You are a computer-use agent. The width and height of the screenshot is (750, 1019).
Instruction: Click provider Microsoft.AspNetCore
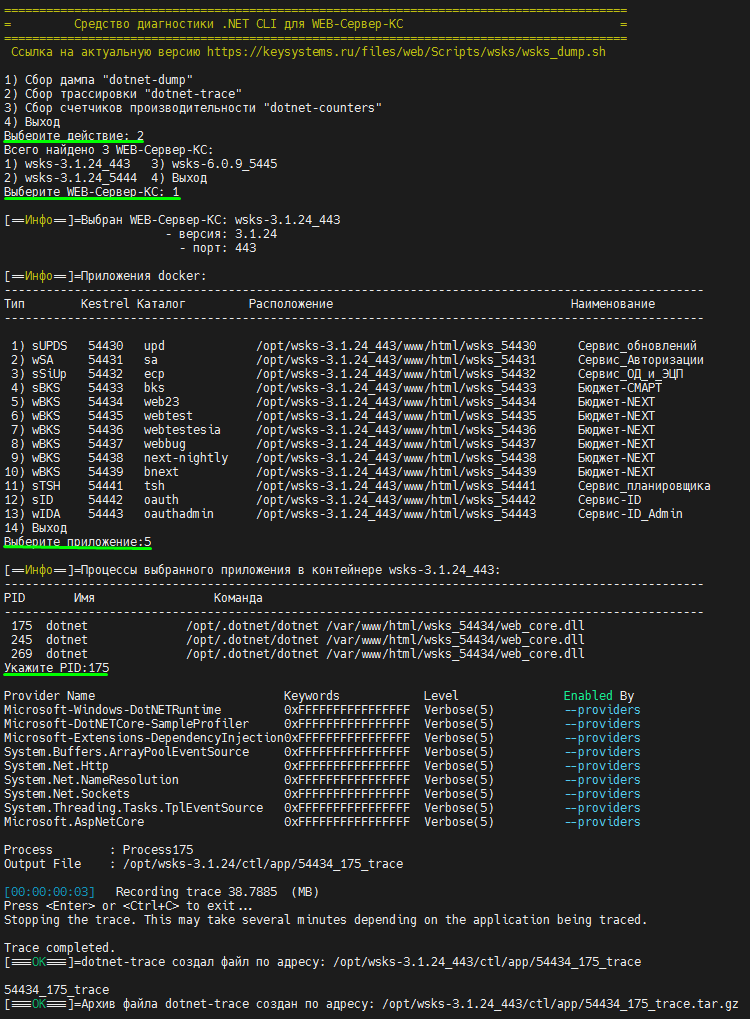pos(74,822)
